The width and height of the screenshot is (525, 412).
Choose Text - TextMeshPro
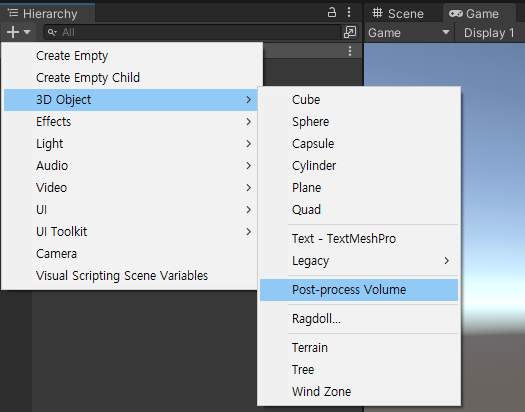359,239
